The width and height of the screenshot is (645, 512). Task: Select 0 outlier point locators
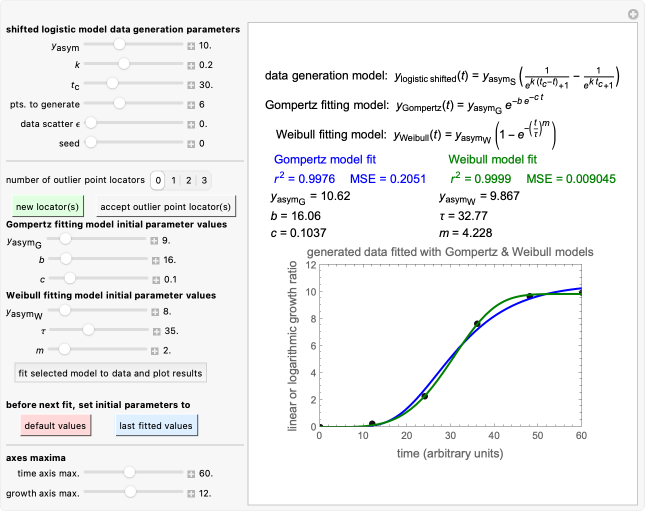pyautogui.click(x=157, y=181)
